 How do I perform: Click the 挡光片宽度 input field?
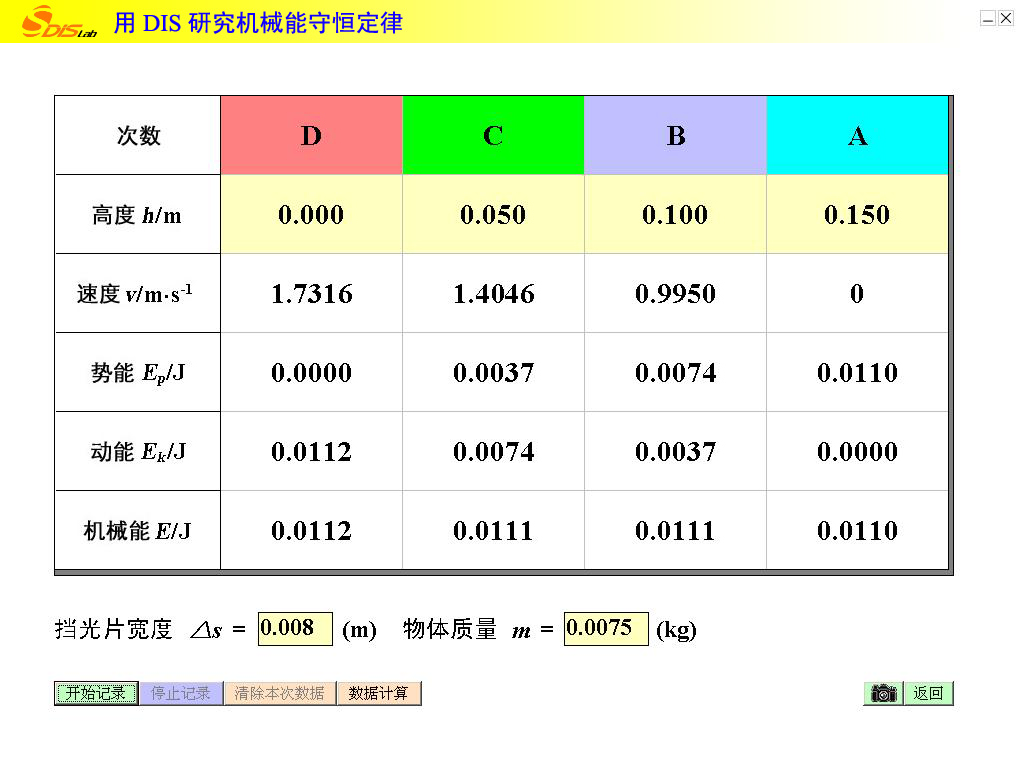(295, 629)
